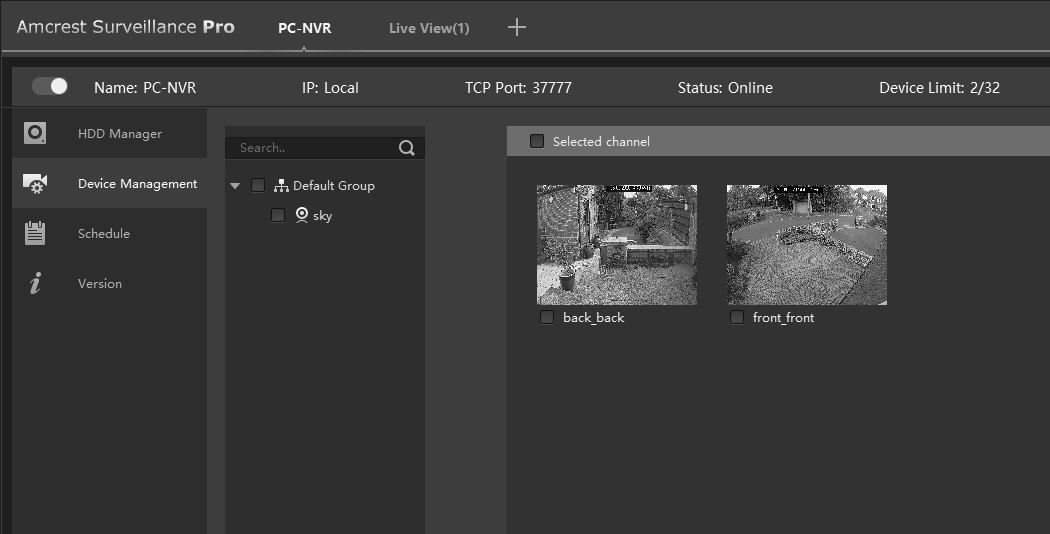
Task: Tick the Selected channel checkbox
Action: coord(536,141)
